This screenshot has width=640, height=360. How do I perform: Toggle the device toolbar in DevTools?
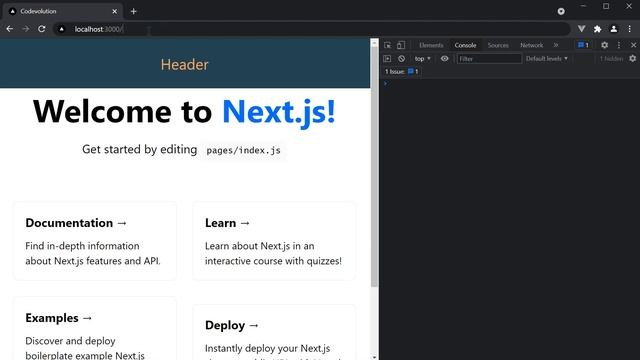tap(401, 45)
